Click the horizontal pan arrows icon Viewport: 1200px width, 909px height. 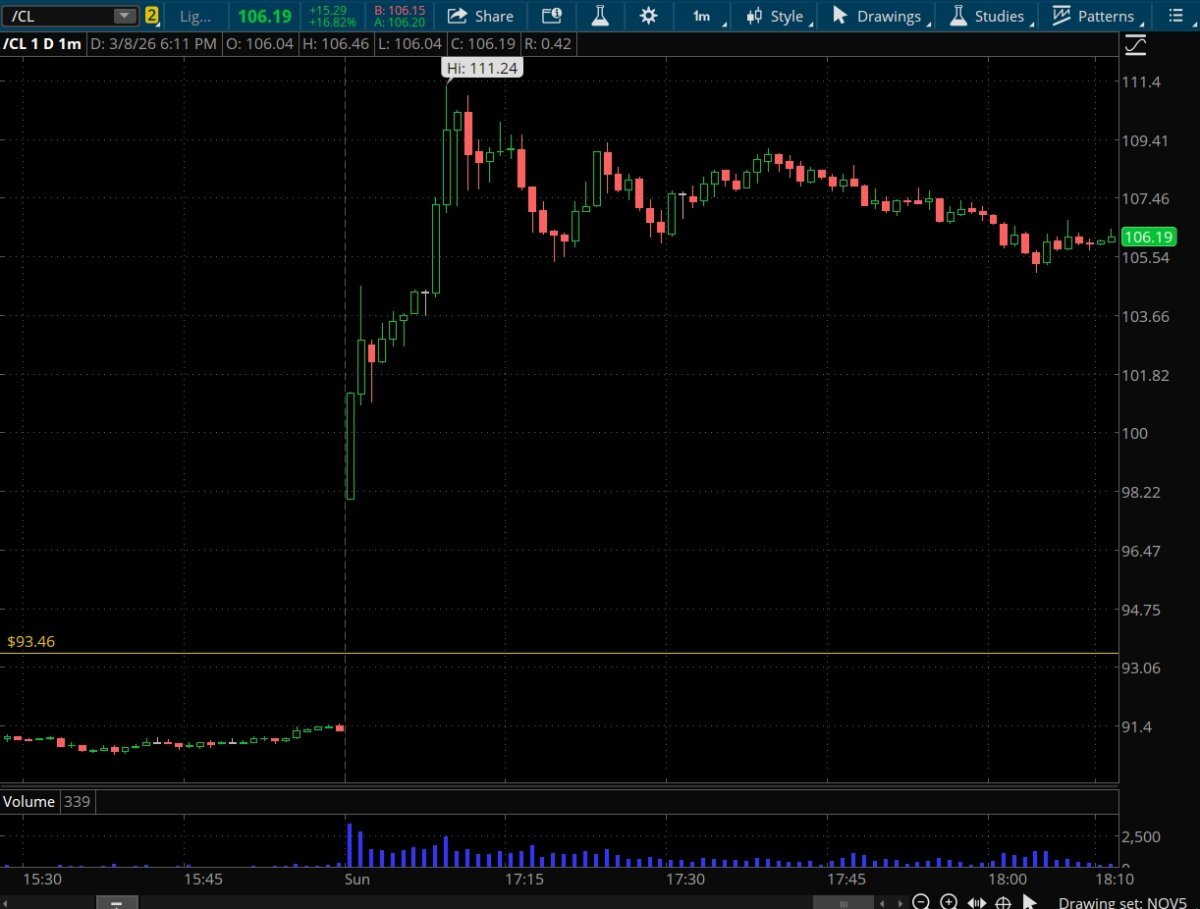point(976,901)
